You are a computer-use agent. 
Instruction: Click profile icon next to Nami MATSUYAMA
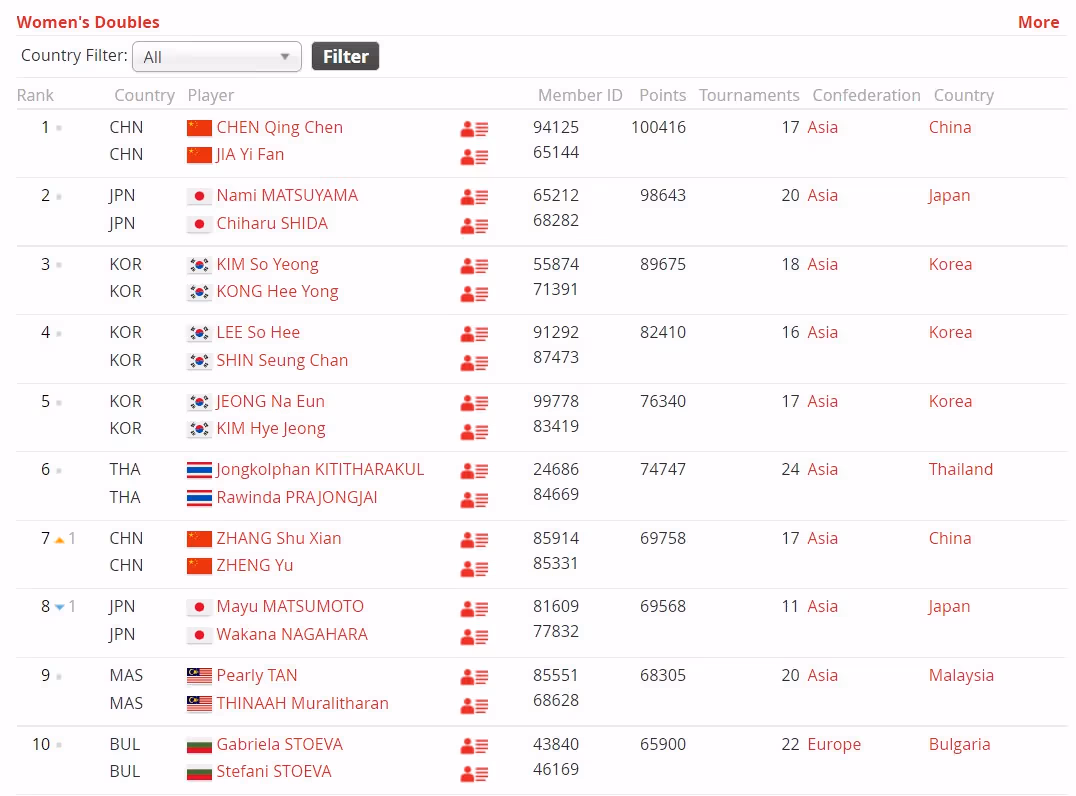tap(474, 197)
